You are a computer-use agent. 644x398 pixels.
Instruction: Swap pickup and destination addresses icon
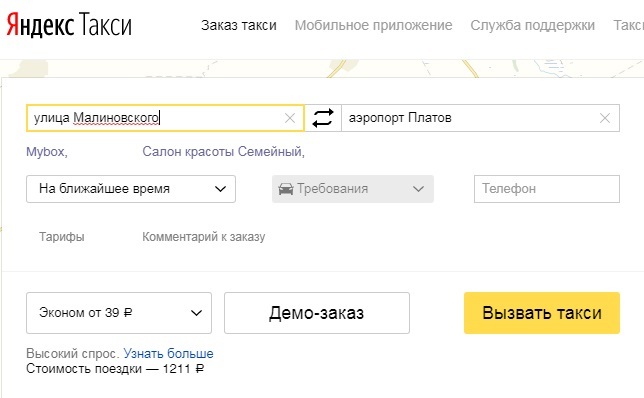[323, 118]
